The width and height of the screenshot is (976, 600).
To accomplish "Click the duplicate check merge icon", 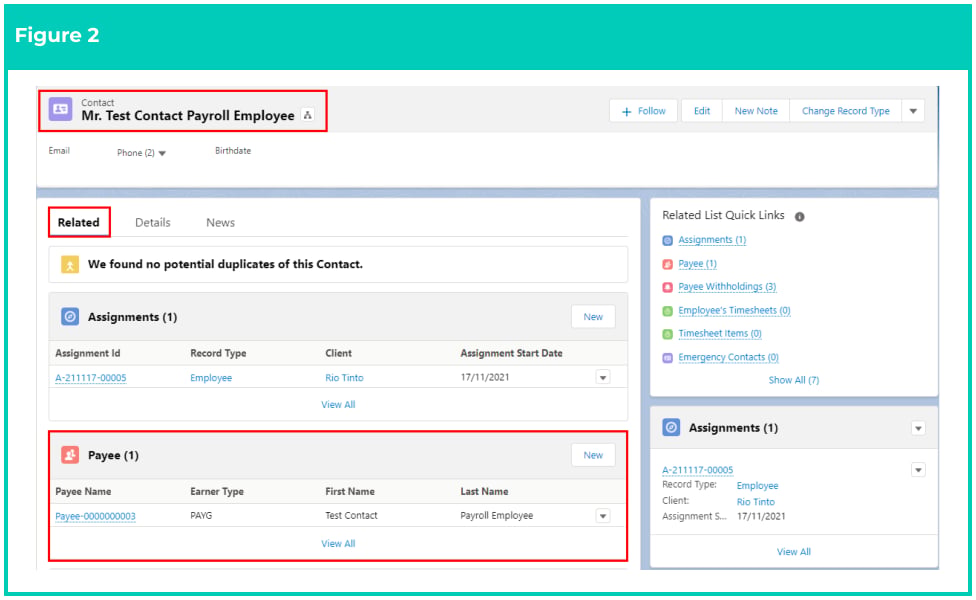I will click(x=70, y=265).
